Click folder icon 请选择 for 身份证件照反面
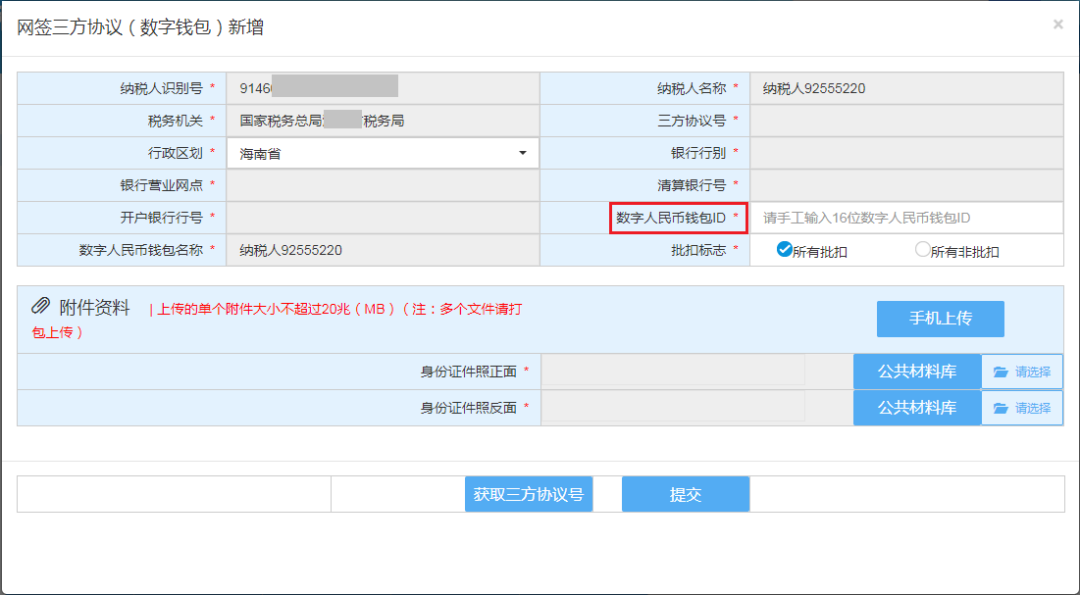The width and height of the screenshot is (1080, 595). 1021,408
